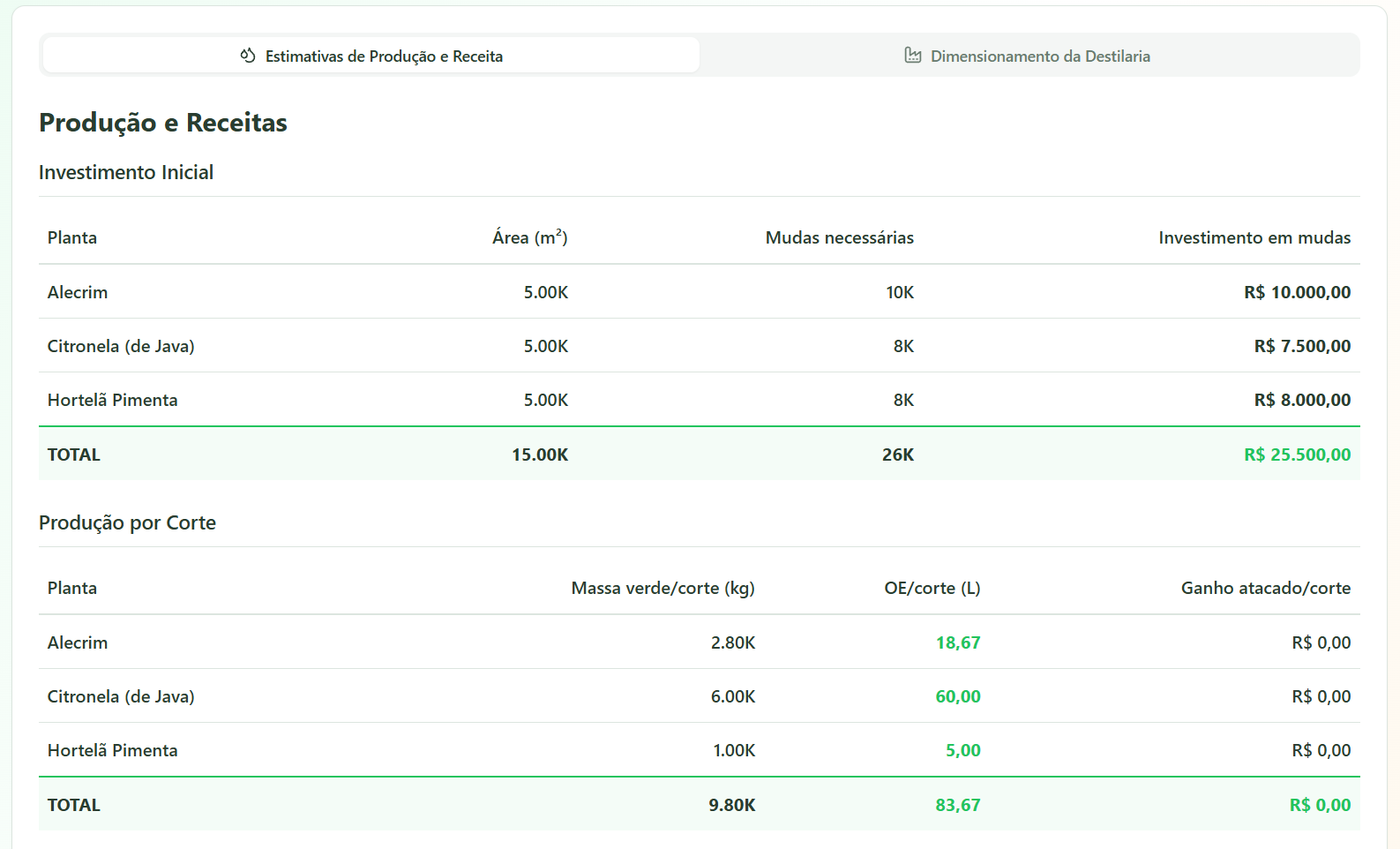
Task: Click the green 83,67 total OE value
Action: [x=958, y=805]
